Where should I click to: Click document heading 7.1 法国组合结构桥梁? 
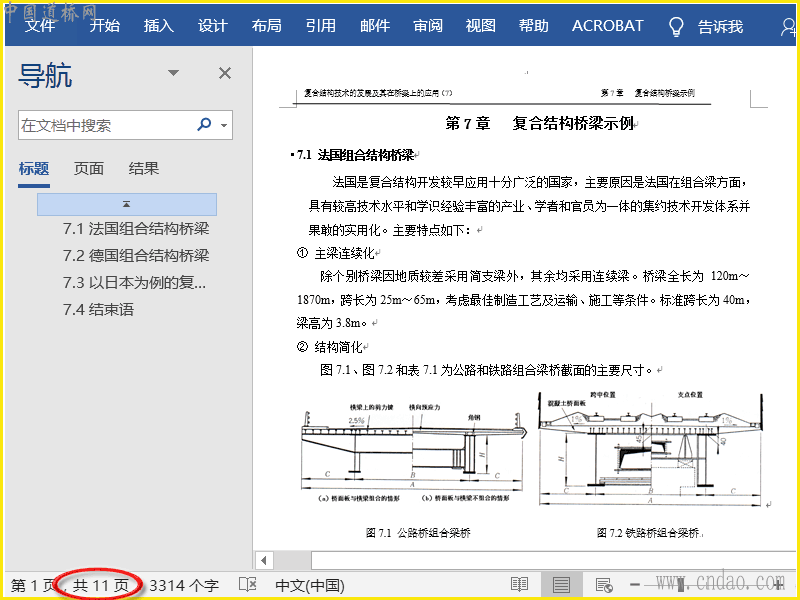pyautogui.click(x=355, y=155)
